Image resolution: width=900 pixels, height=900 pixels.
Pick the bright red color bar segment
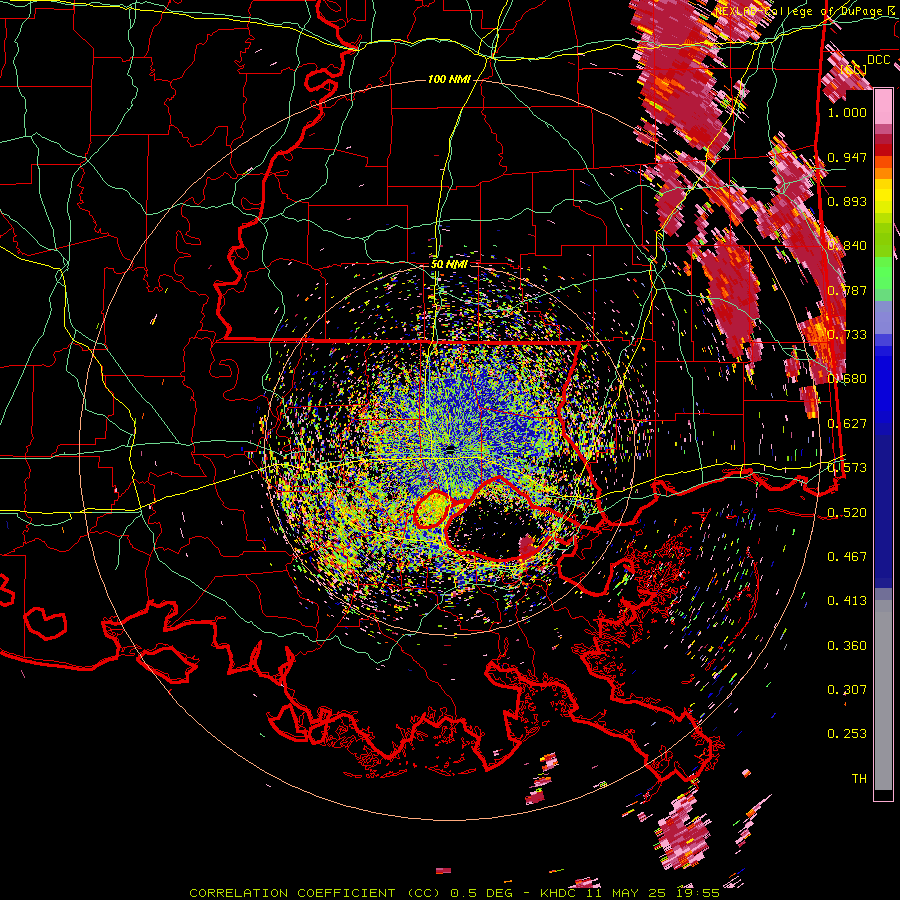[883, 150]
